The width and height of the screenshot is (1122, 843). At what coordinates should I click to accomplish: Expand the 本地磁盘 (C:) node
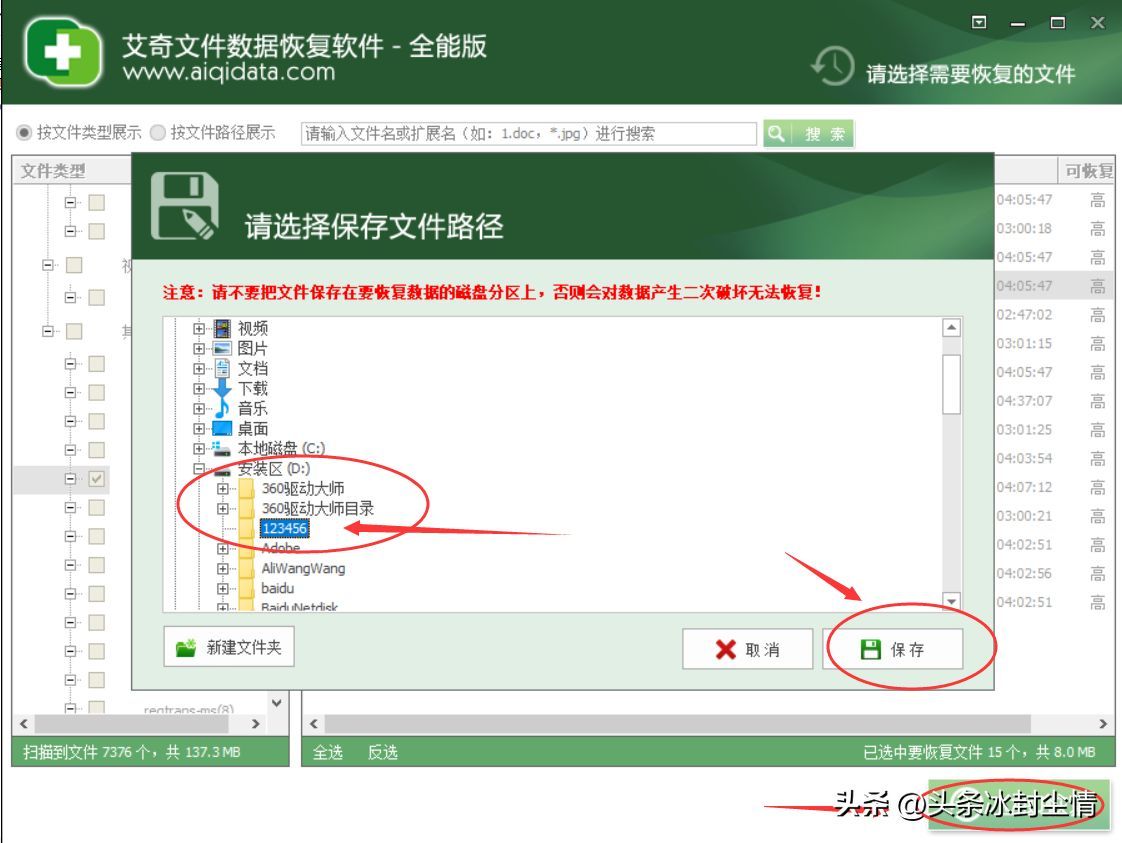tap(199, 449)
